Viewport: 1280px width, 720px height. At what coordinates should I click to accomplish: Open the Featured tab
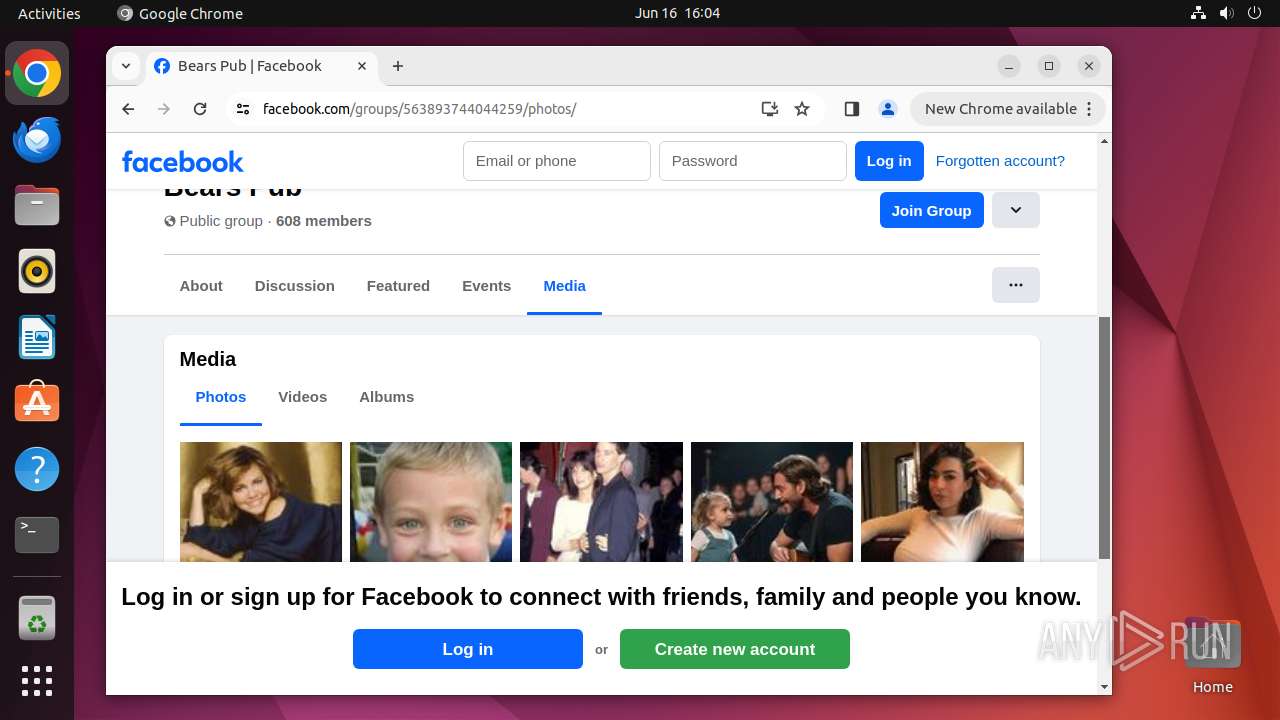(x=398, y=286)
